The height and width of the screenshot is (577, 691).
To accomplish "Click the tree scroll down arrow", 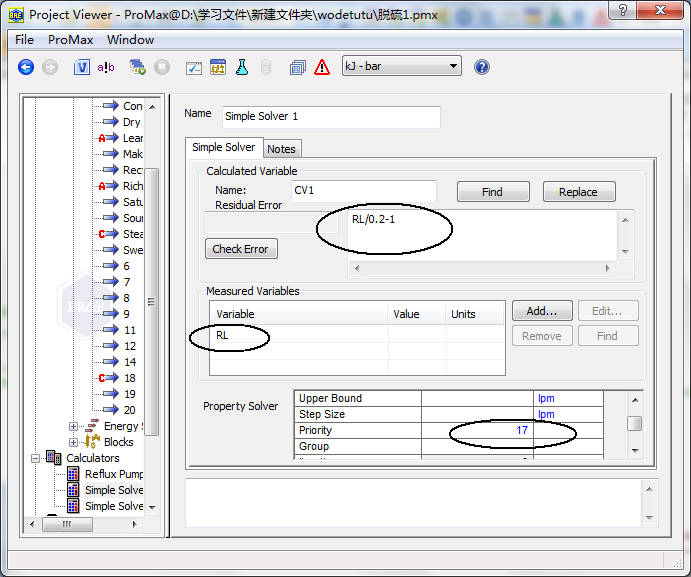I will (152, 507).
